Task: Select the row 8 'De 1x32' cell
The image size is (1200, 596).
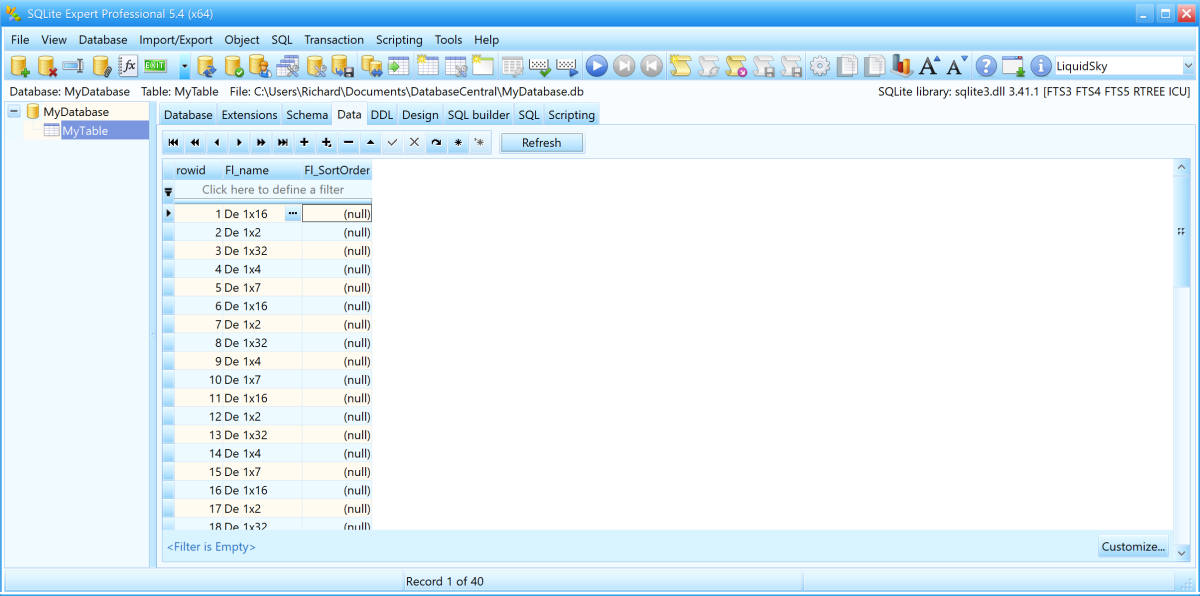Action: click(262, 343)
